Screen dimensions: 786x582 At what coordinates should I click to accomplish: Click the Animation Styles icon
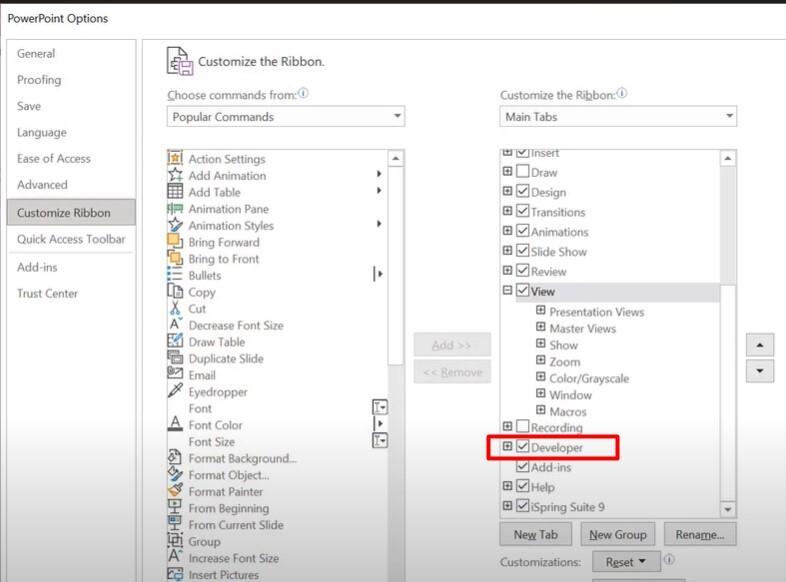coord(175,225)
